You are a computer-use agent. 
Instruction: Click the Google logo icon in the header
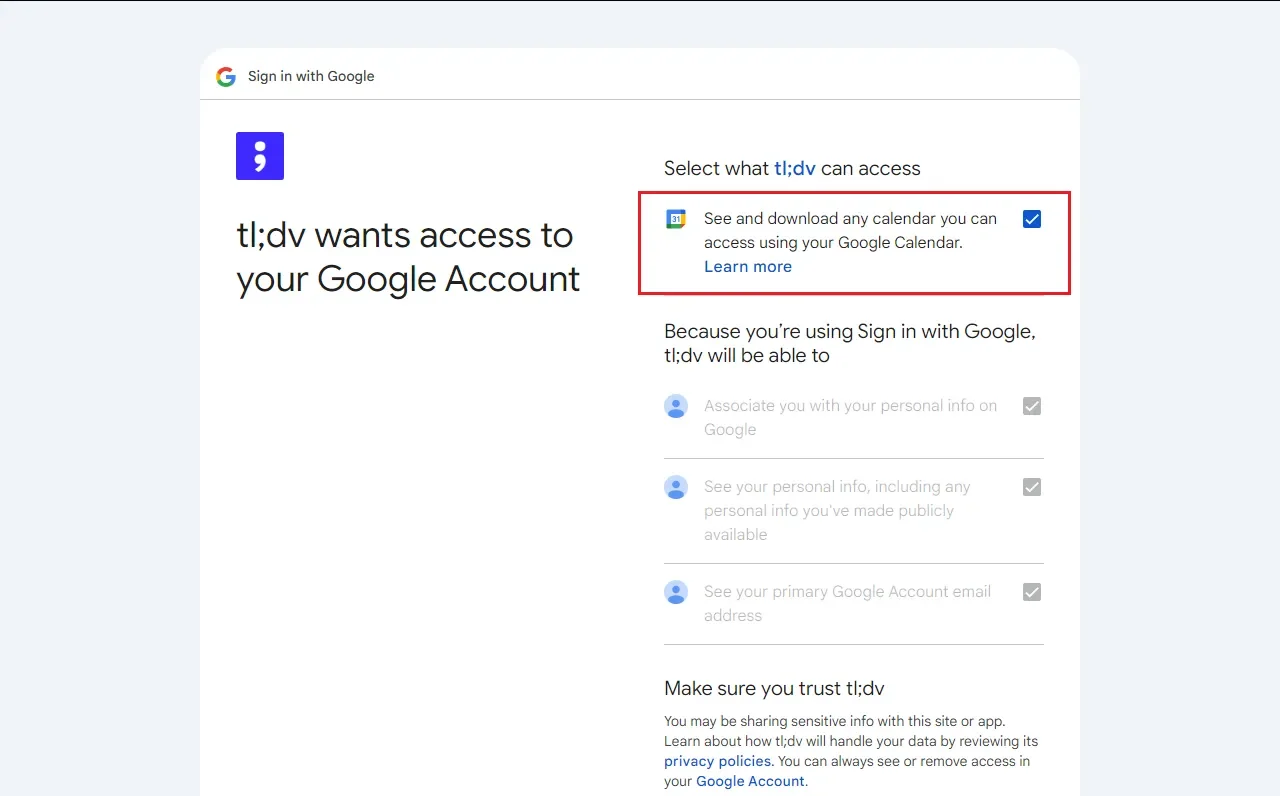(226, 77)
